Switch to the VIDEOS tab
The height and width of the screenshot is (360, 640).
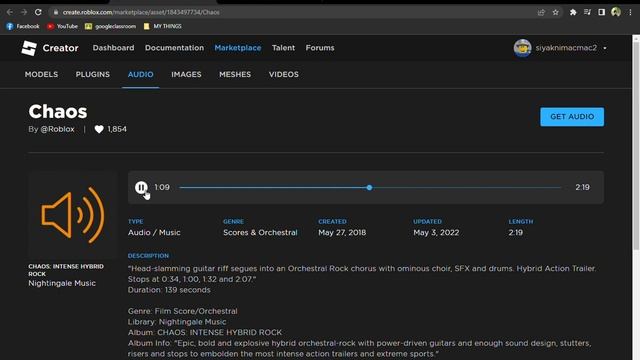284,74
